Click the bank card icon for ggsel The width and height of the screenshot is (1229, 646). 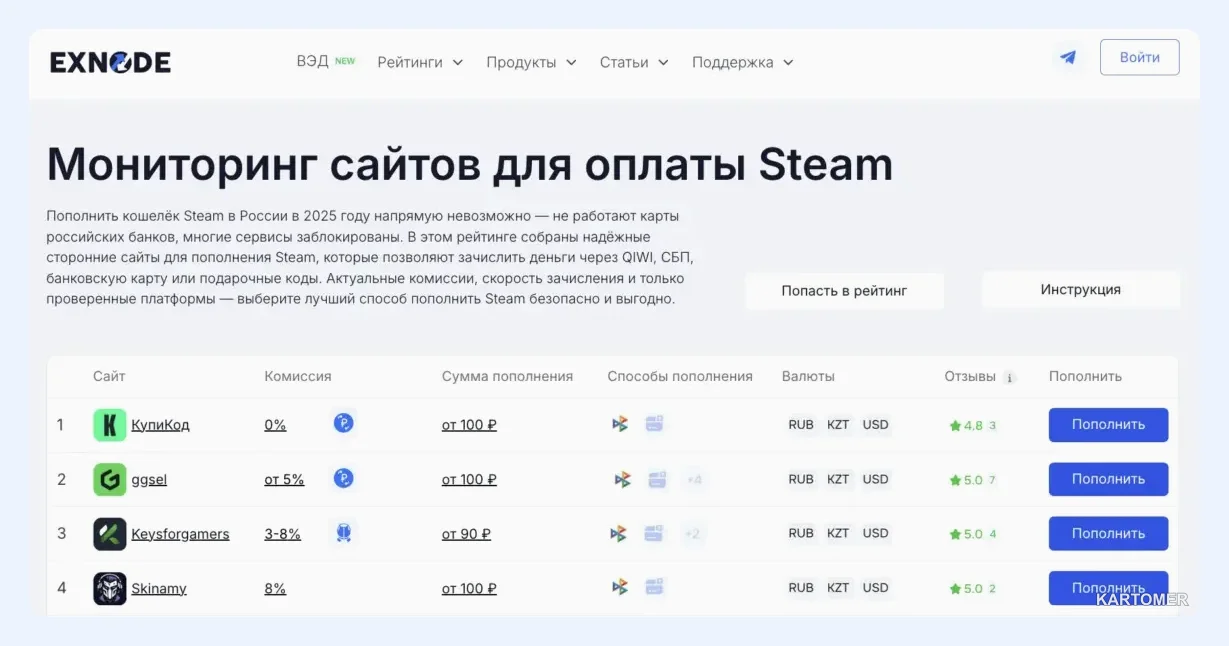tap(657, 480)
